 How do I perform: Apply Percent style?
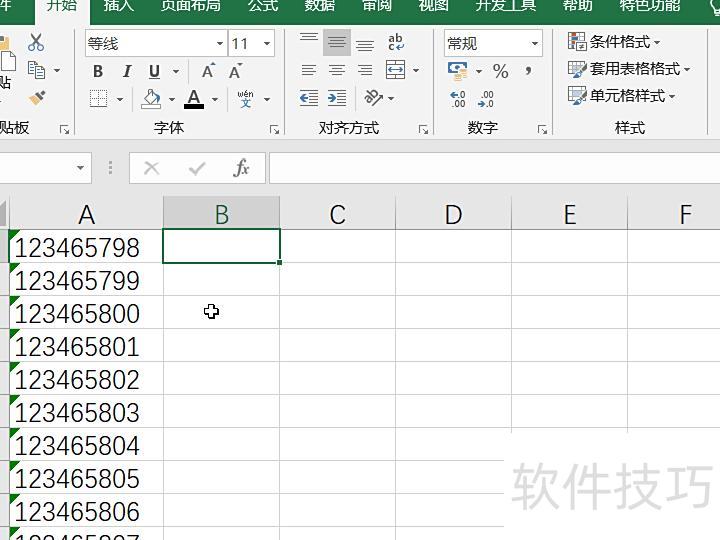[501, 71]
